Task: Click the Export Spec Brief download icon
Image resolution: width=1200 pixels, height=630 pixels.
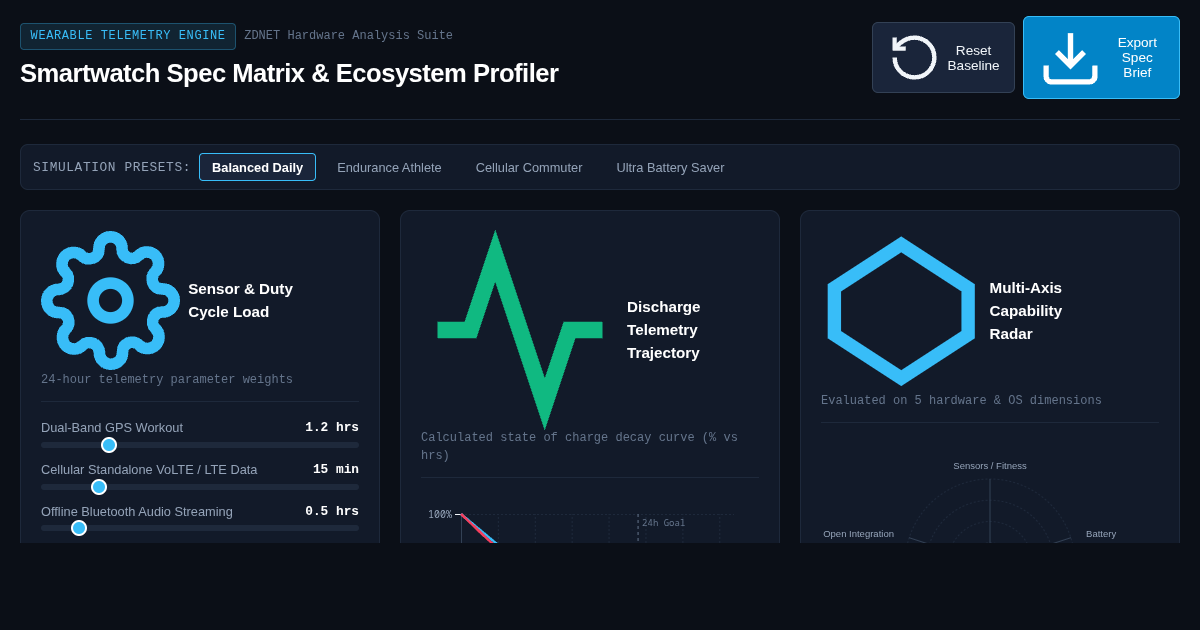Action: (x=1070, y=58)
